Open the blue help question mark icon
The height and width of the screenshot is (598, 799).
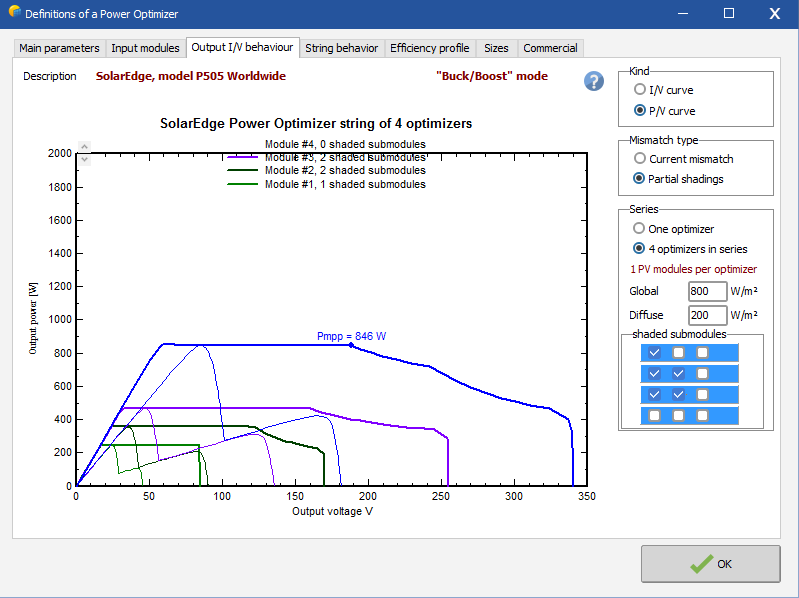[x=594, y=81]
